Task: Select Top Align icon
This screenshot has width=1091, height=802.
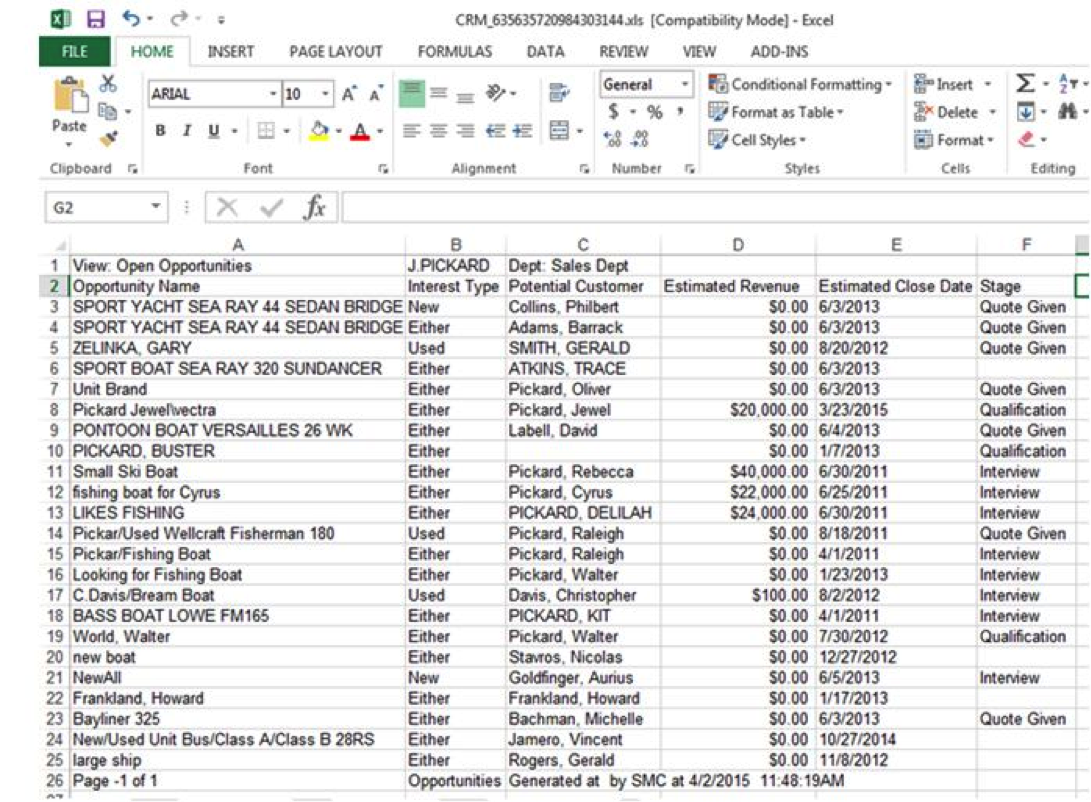Action: pyautogui.click(x=411, y=93)
